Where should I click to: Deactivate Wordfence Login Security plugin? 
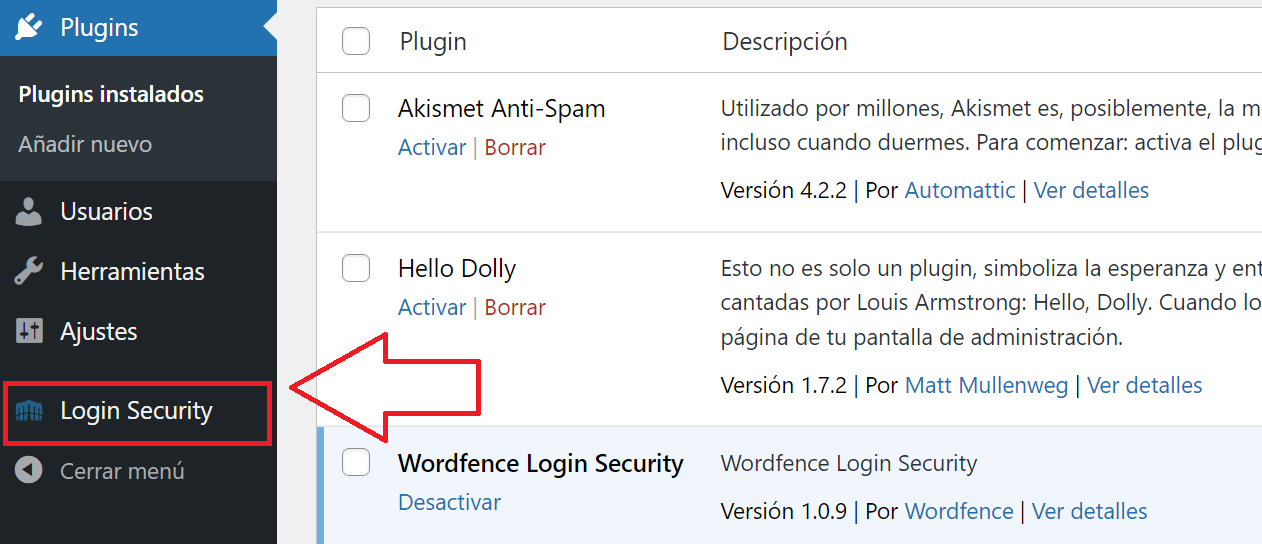coord(449,502)
